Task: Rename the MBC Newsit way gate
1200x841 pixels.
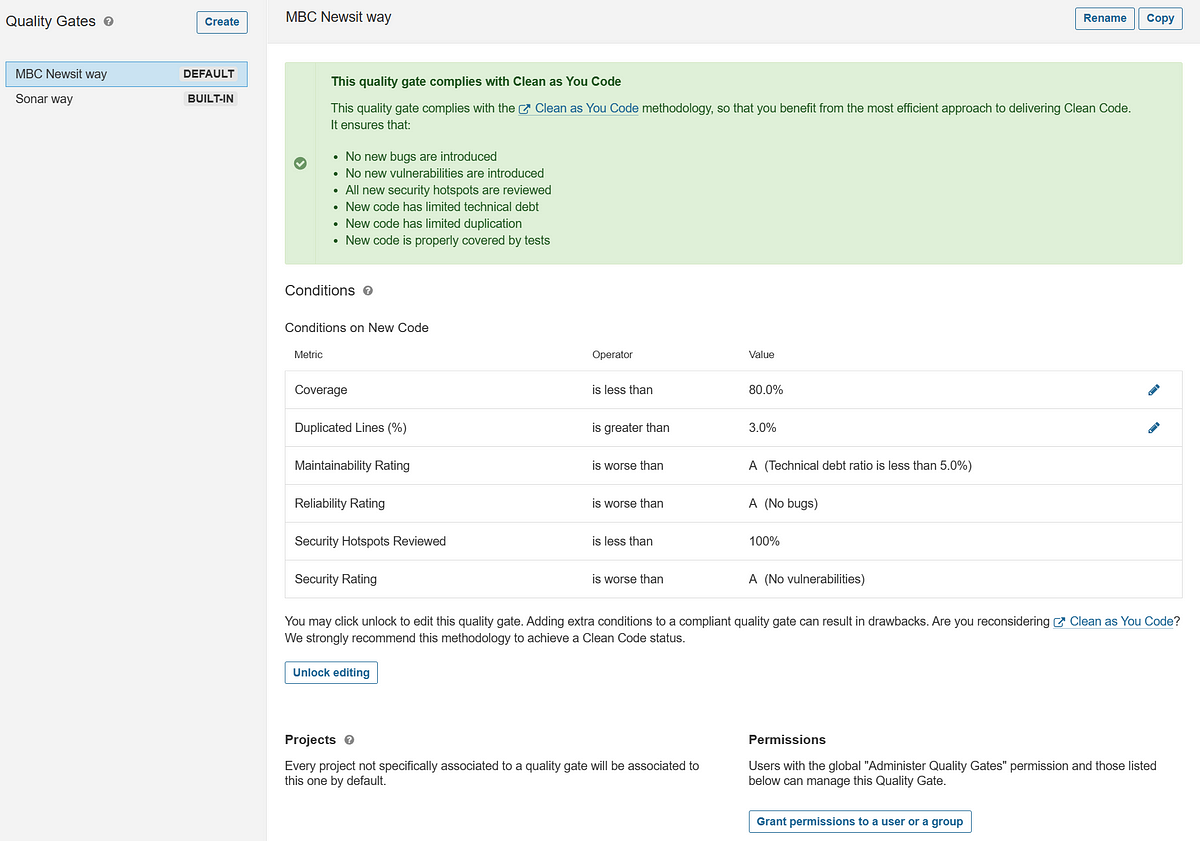Action: click(x=1105, y=18)
